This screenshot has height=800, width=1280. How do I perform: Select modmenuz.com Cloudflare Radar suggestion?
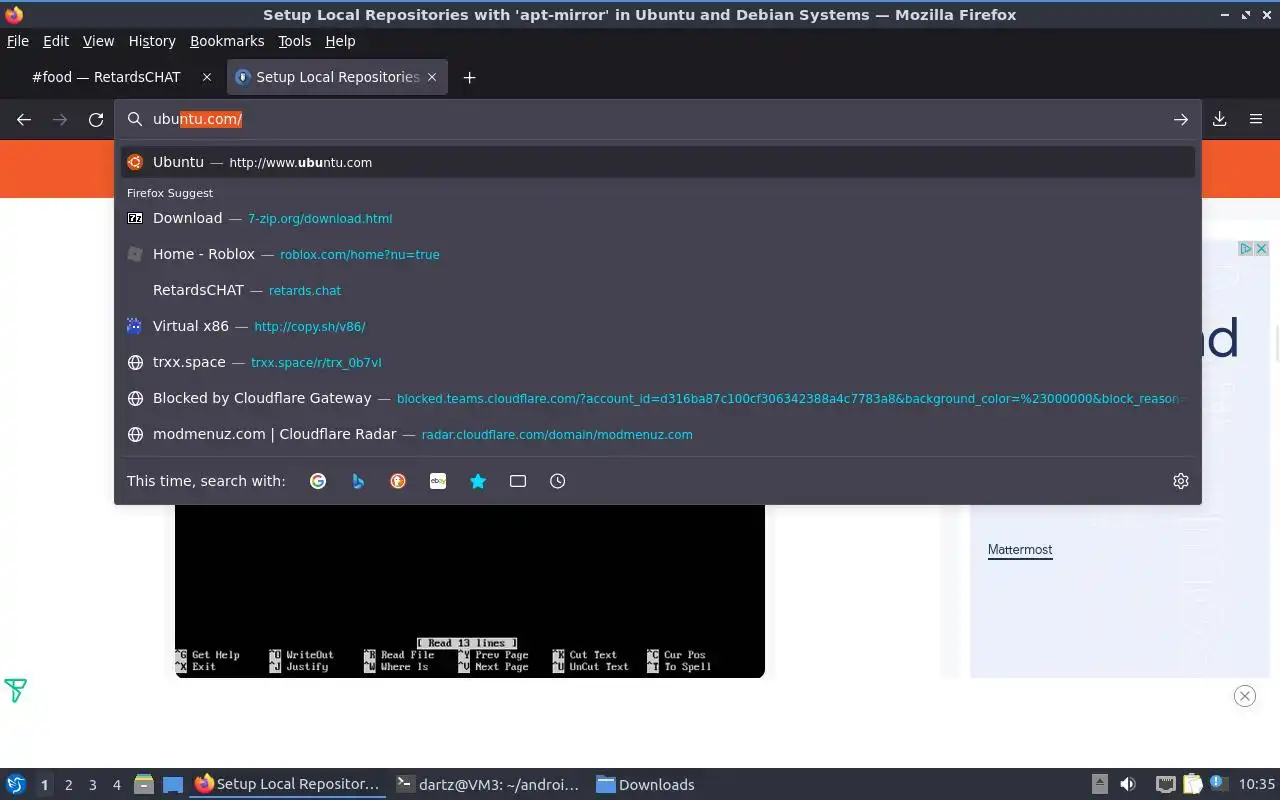click(658, 434)
